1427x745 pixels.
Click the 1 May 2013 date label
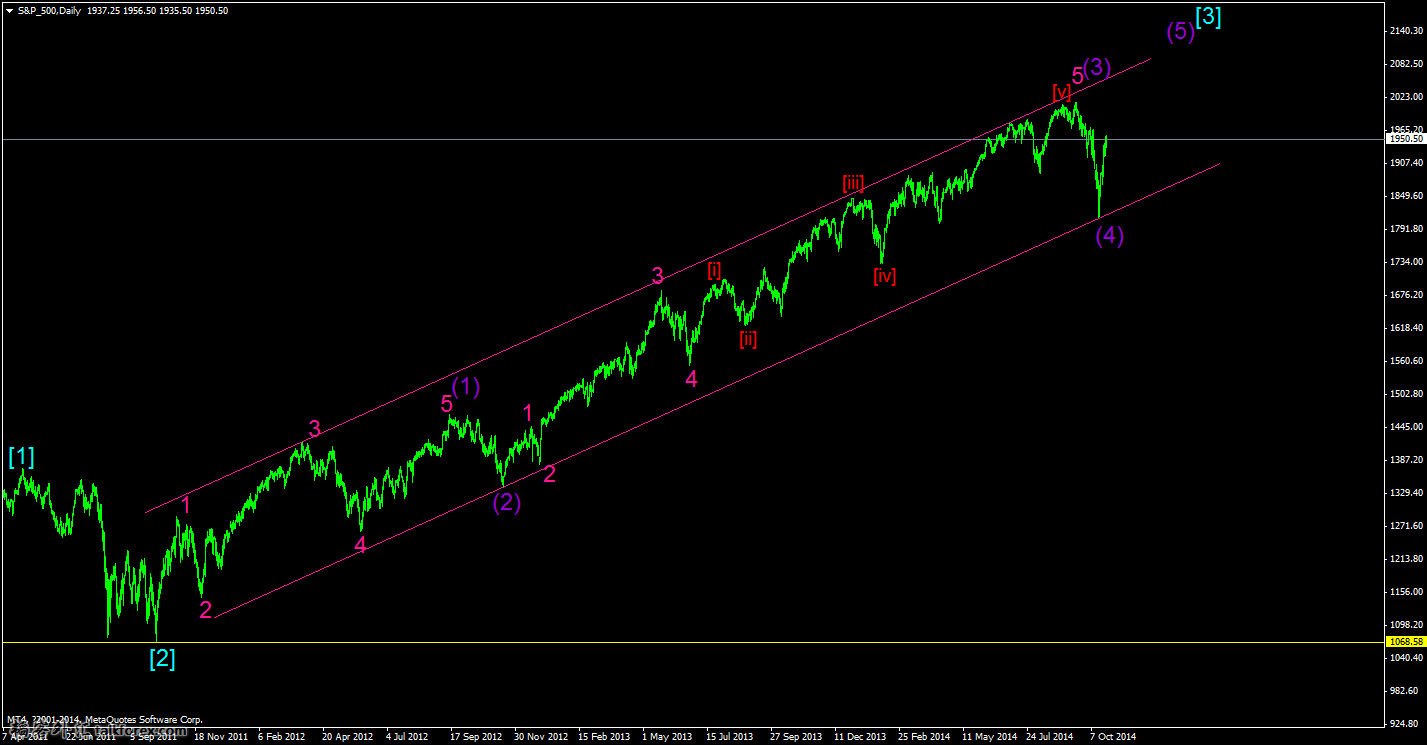(x=667, y=736)
